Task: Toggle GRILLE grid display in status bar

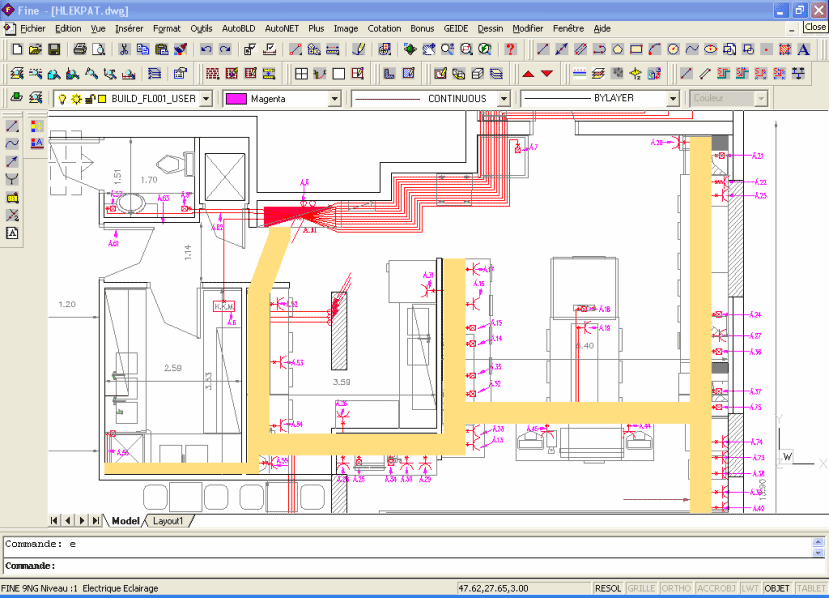Action: point(641,589)
